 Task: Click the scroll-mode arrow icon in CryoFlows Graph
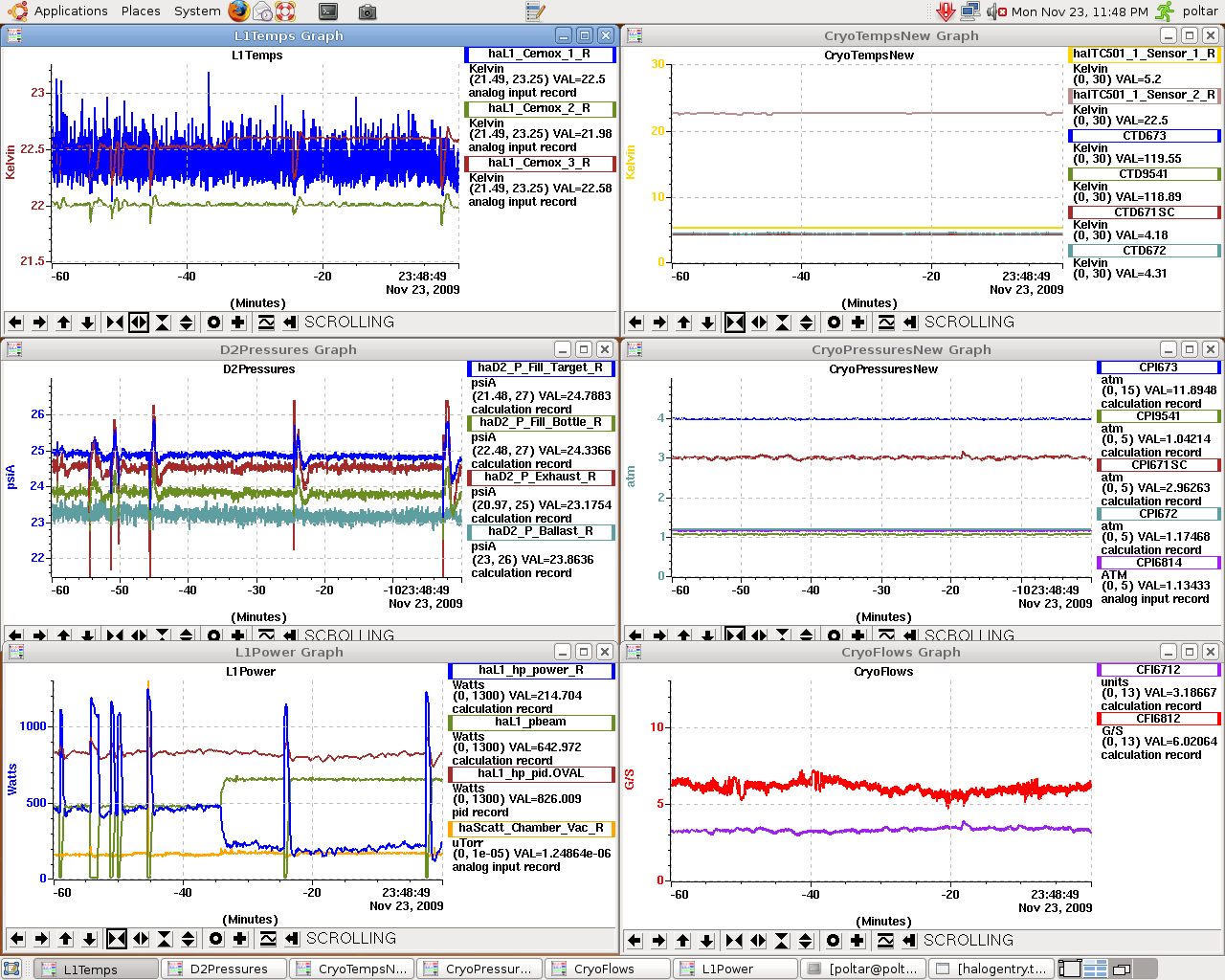tap(909, 941)
